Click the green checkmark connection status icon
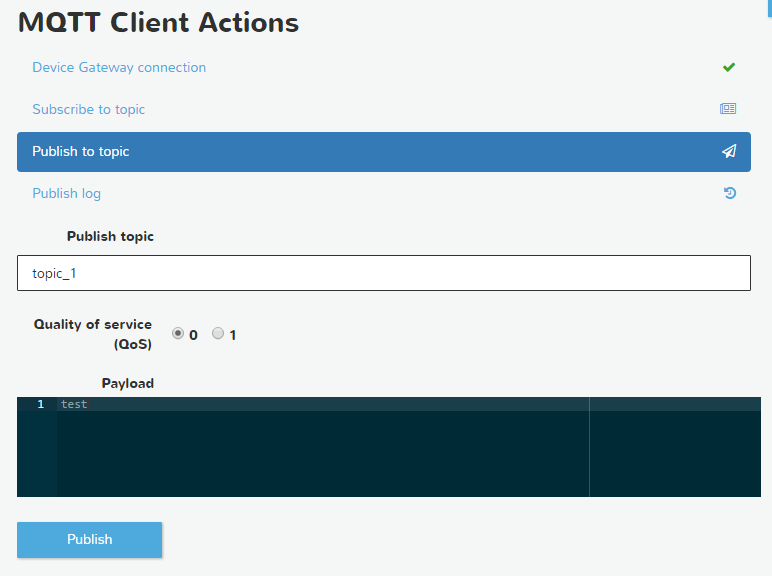This screenshot has height=576, width=772. (x=729, y=68)
